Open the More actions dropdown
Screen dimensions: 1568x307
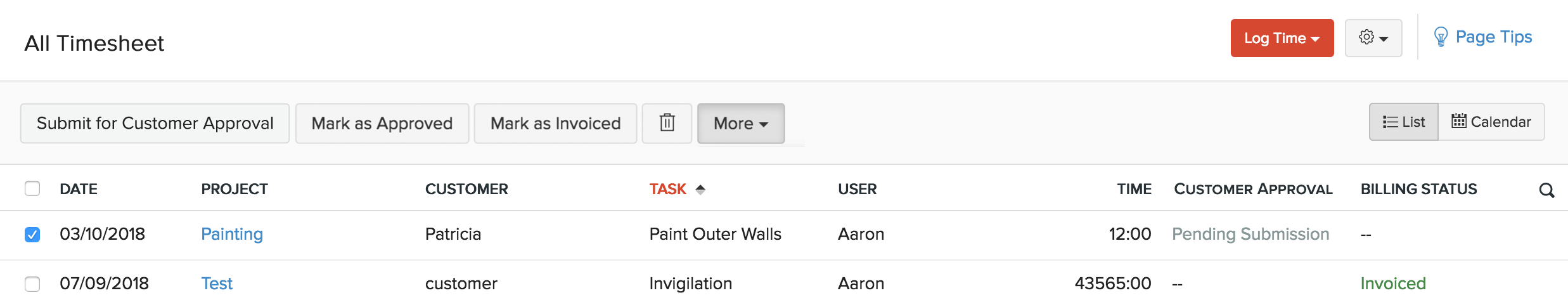(740, 123)
